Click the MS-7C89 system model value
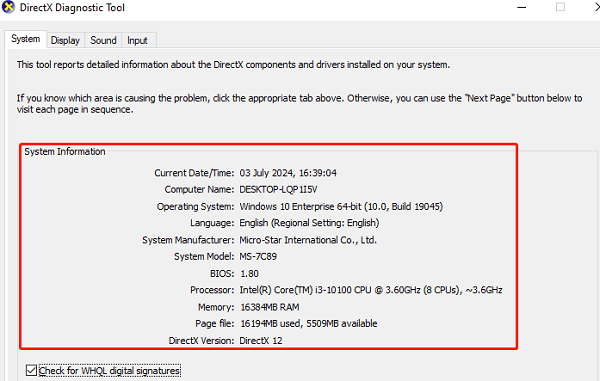The height and width of the screenshot is (381, 600). point(258,256)
